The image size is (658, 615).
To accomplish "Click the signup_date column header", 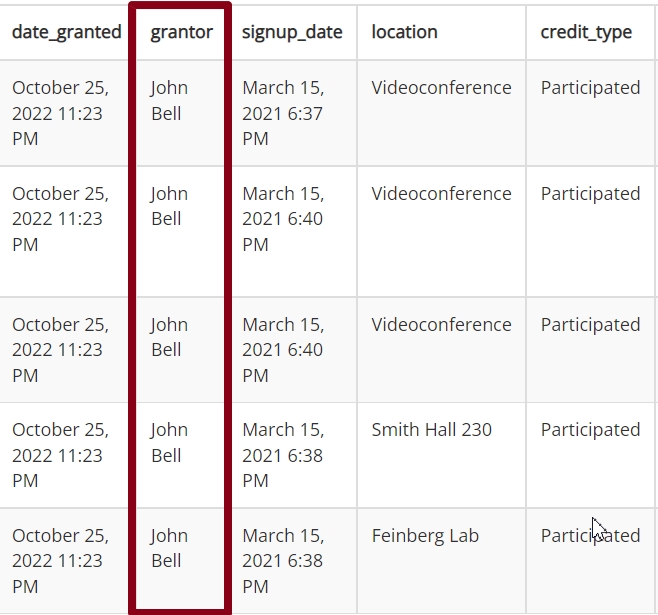I will point(292,33).
